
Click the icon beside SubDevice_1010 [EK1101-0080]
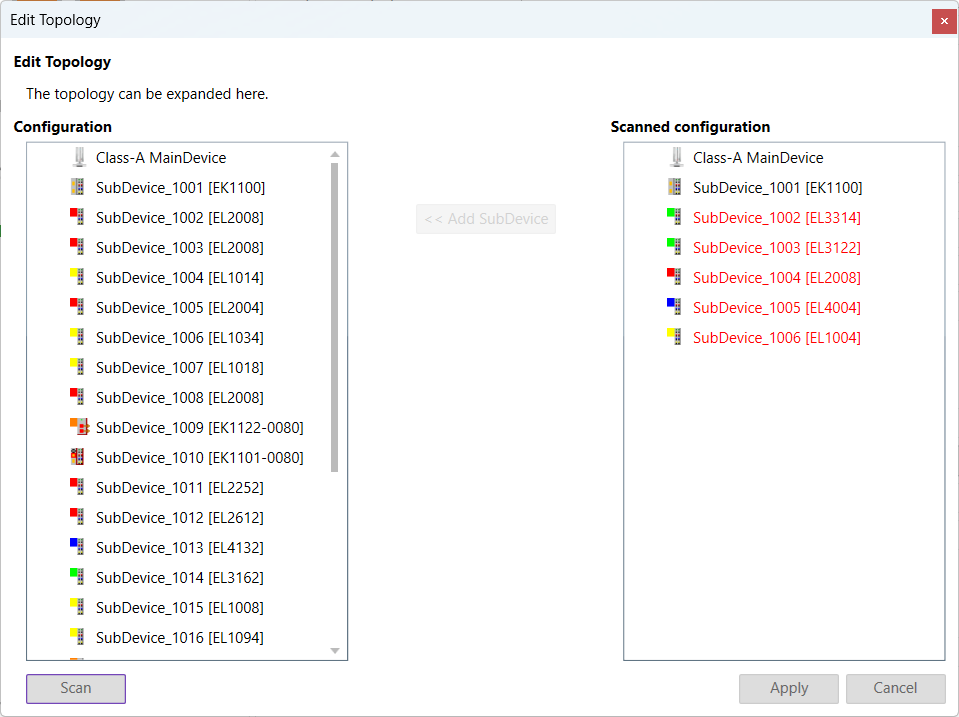79,457
